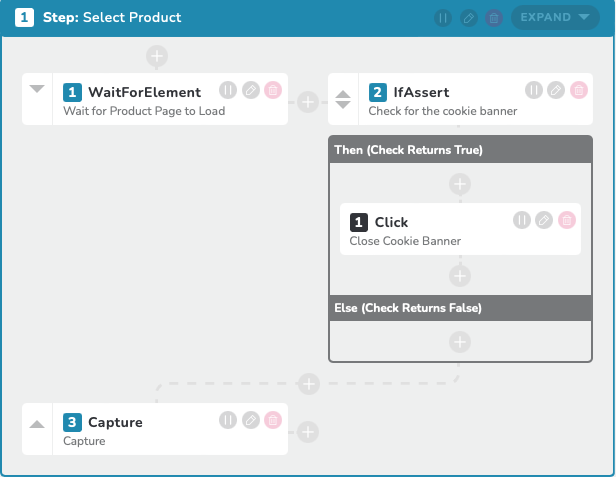
Task: Edit the Capture action
Action: click(x=251, y=420)
